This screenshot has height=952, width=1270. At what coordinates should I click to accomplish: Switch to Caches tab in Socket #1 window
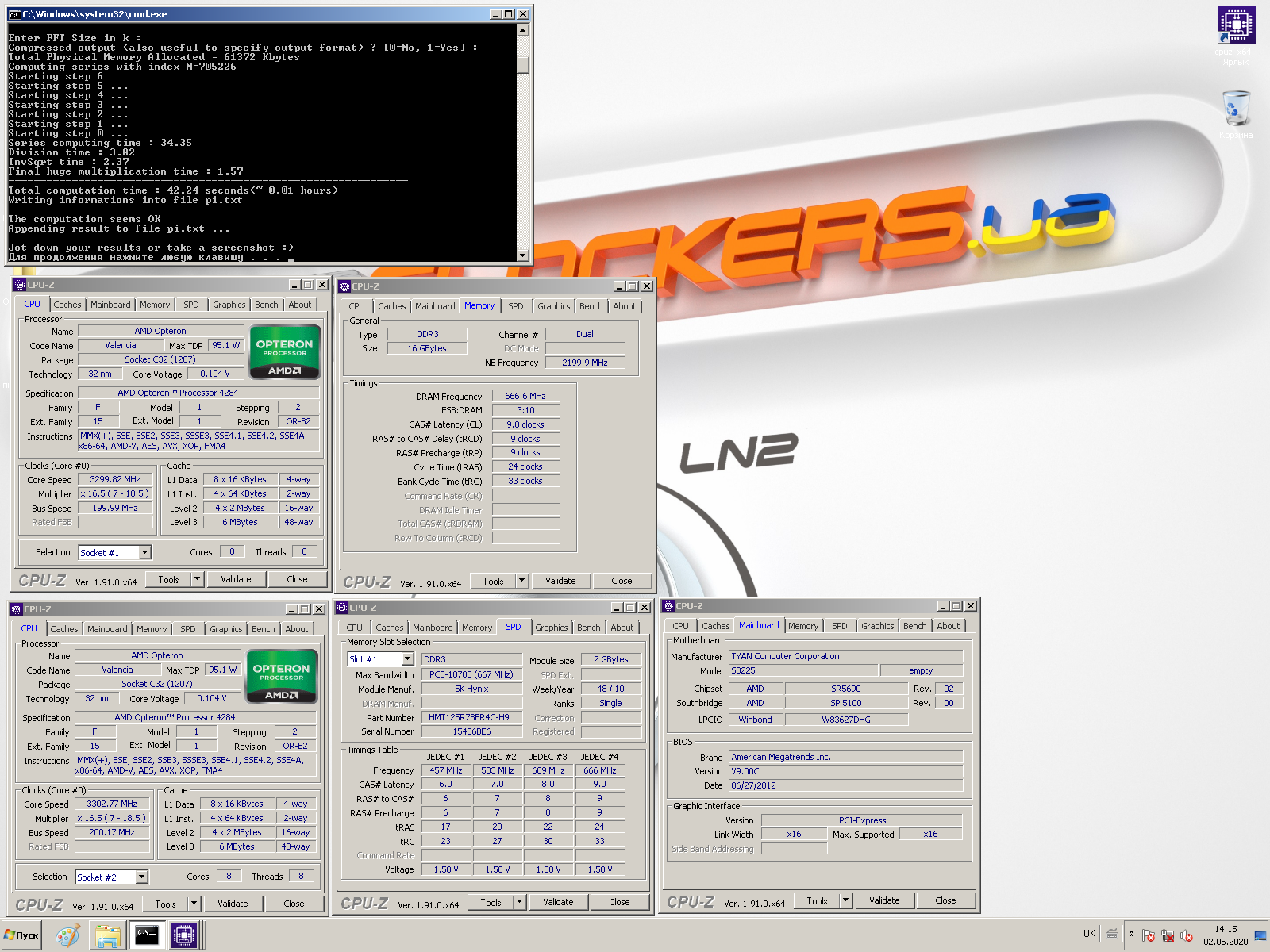coord(67,305)
